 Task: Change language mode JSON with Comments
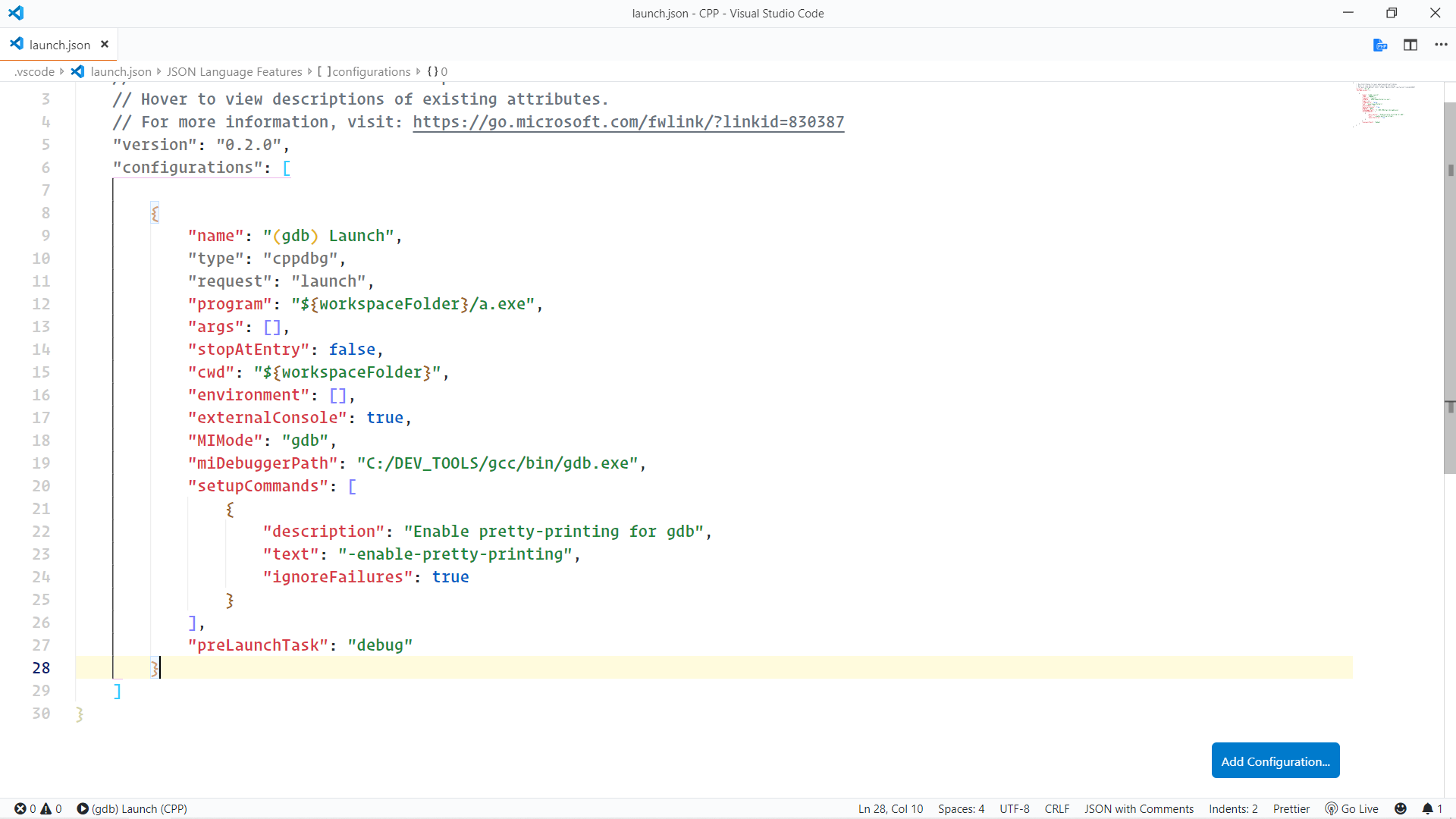point(1138,809)
